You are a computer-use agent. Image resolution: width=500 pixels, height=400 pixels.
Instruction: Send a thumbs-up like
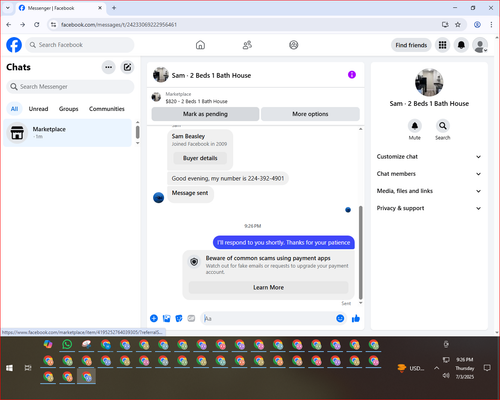tap(356, 318)
